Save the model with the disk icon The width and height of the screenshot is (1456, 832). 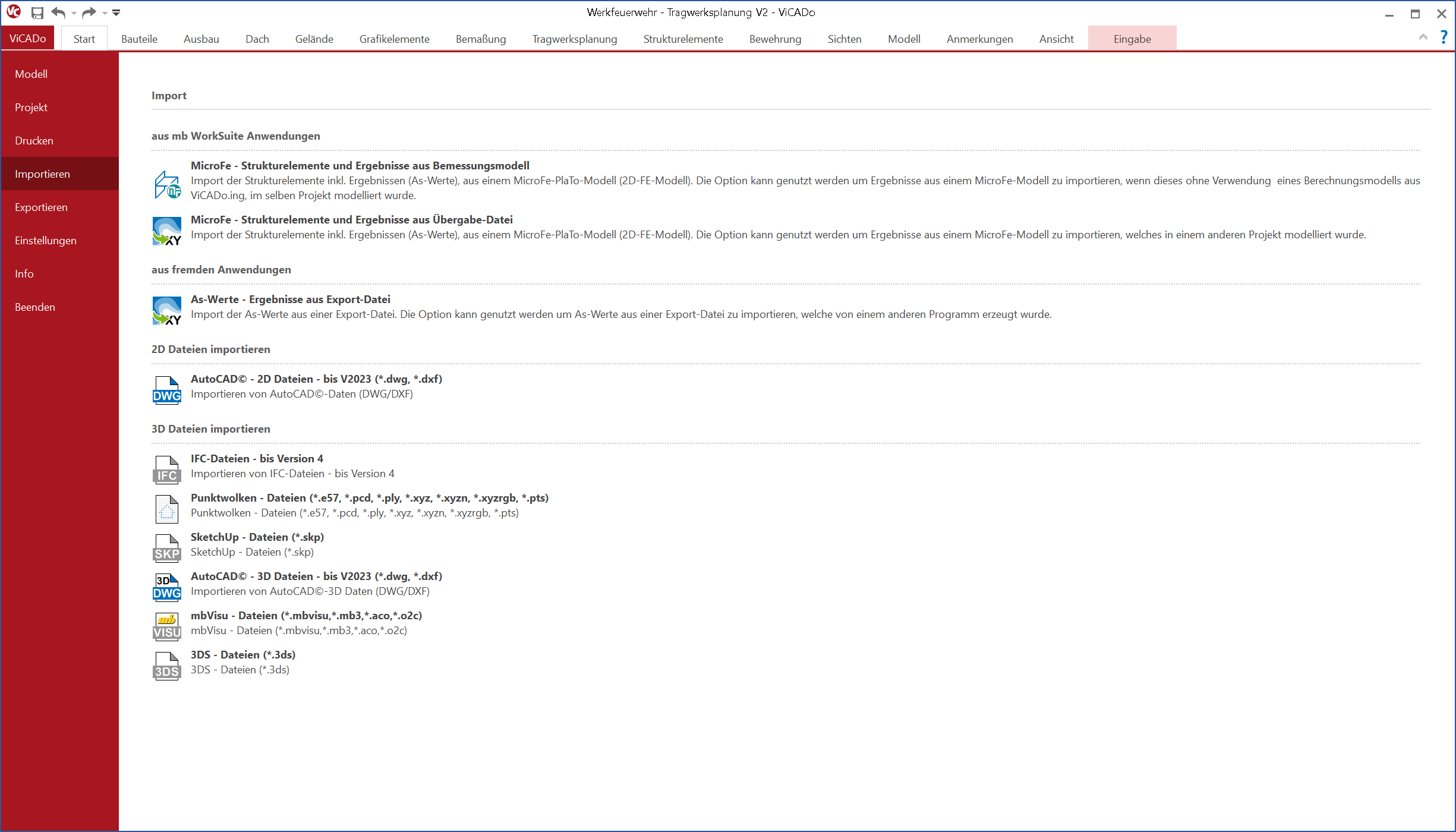pos(37,12)
